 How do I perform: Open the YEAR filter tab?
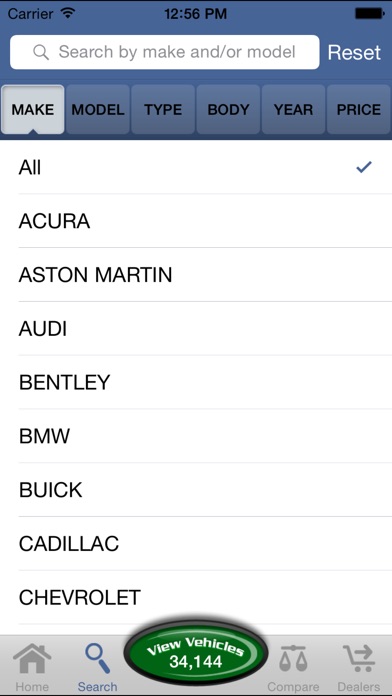293,110
